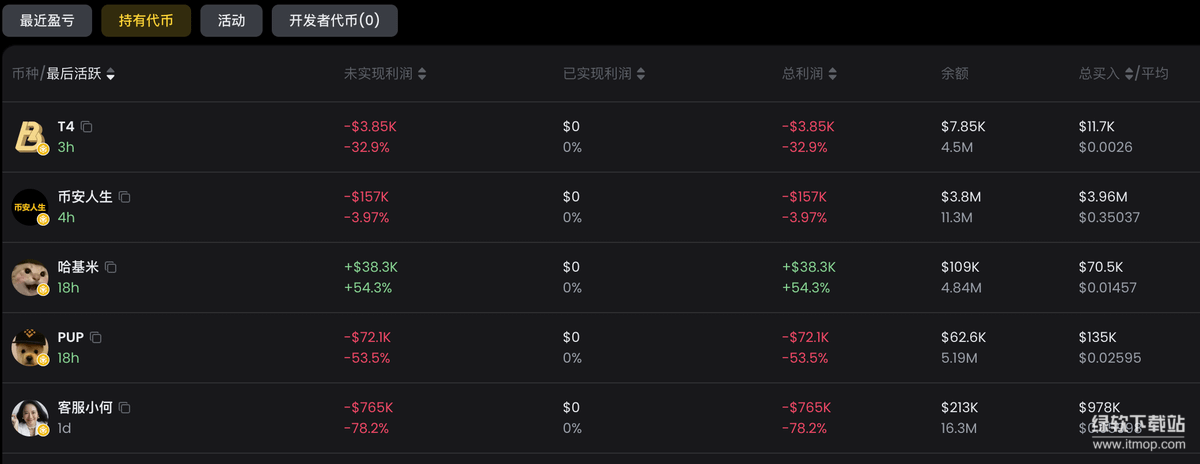The height and width of the screenshot is (464, 1200).
Task: Sort by 未实现利润 column
Action: [x=422, y=74]
